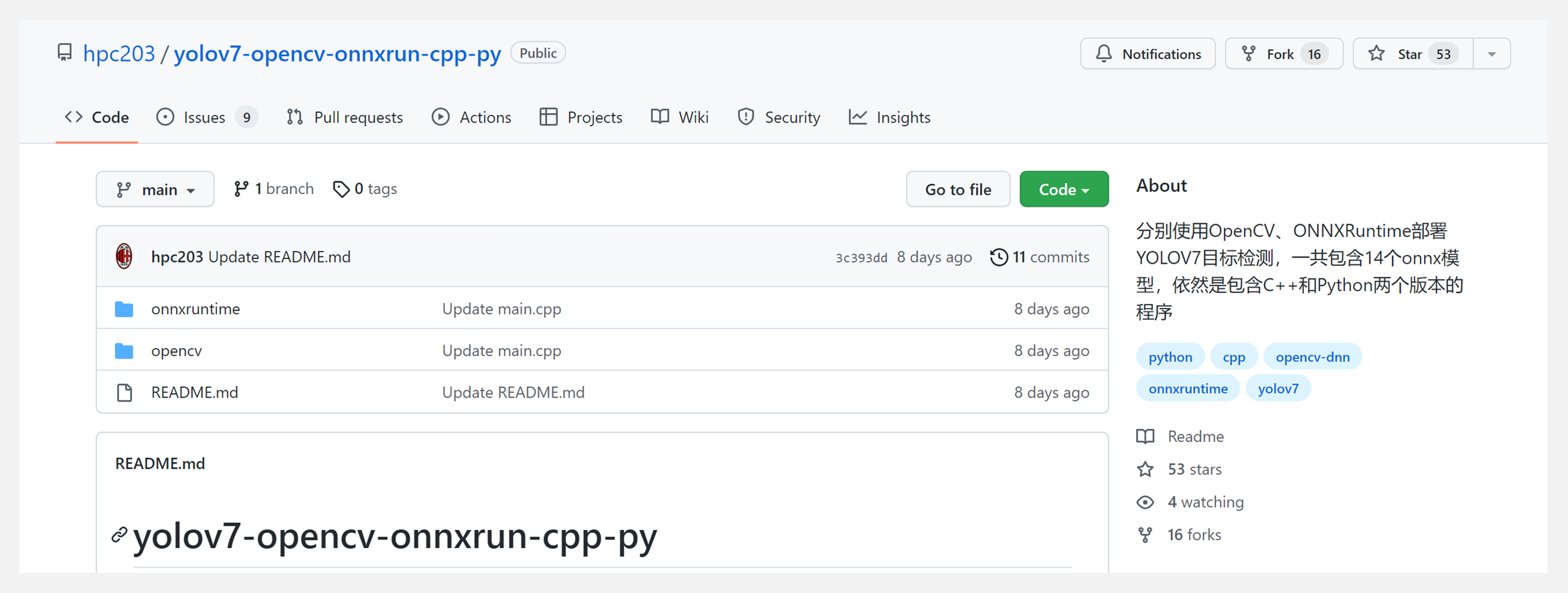Viewport: 1568px width, 593px height.
Task: Click the onnxruntime folder icon
Action: tap(124, 309)
